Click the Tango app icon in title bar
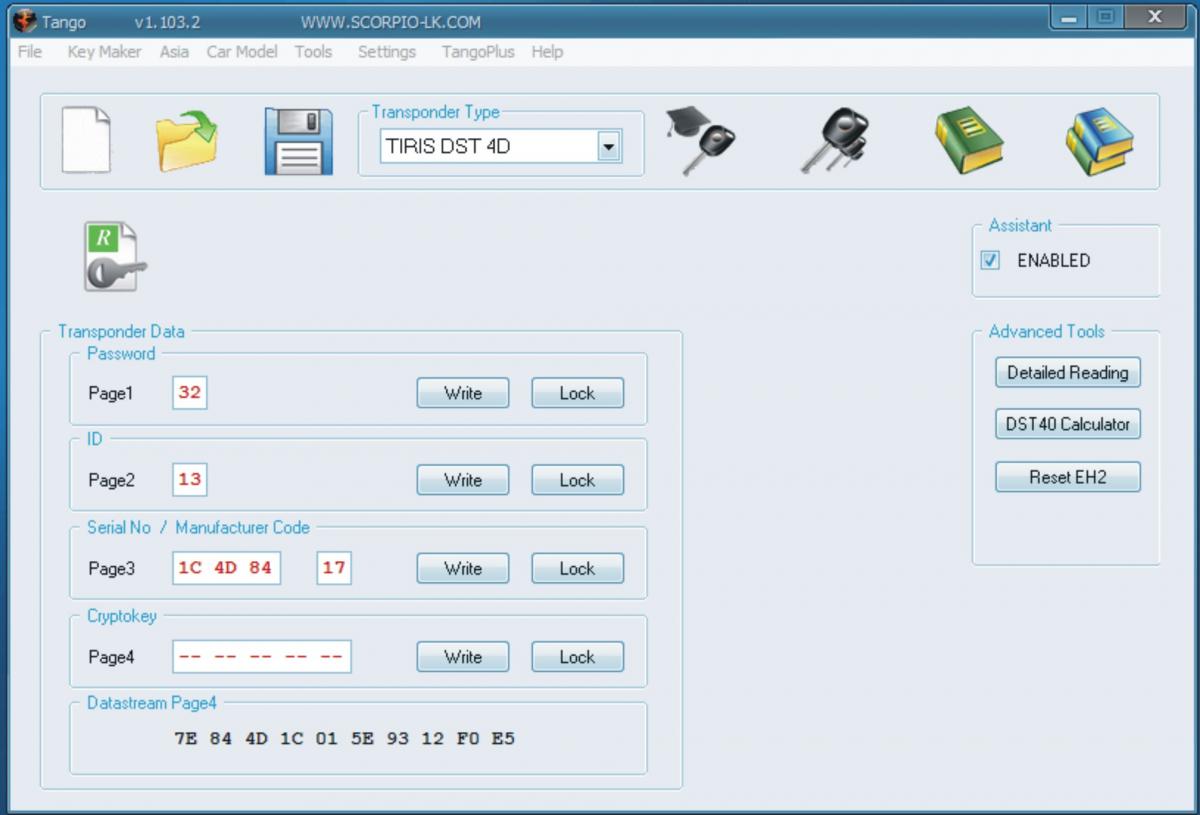 tap(25, 20)
